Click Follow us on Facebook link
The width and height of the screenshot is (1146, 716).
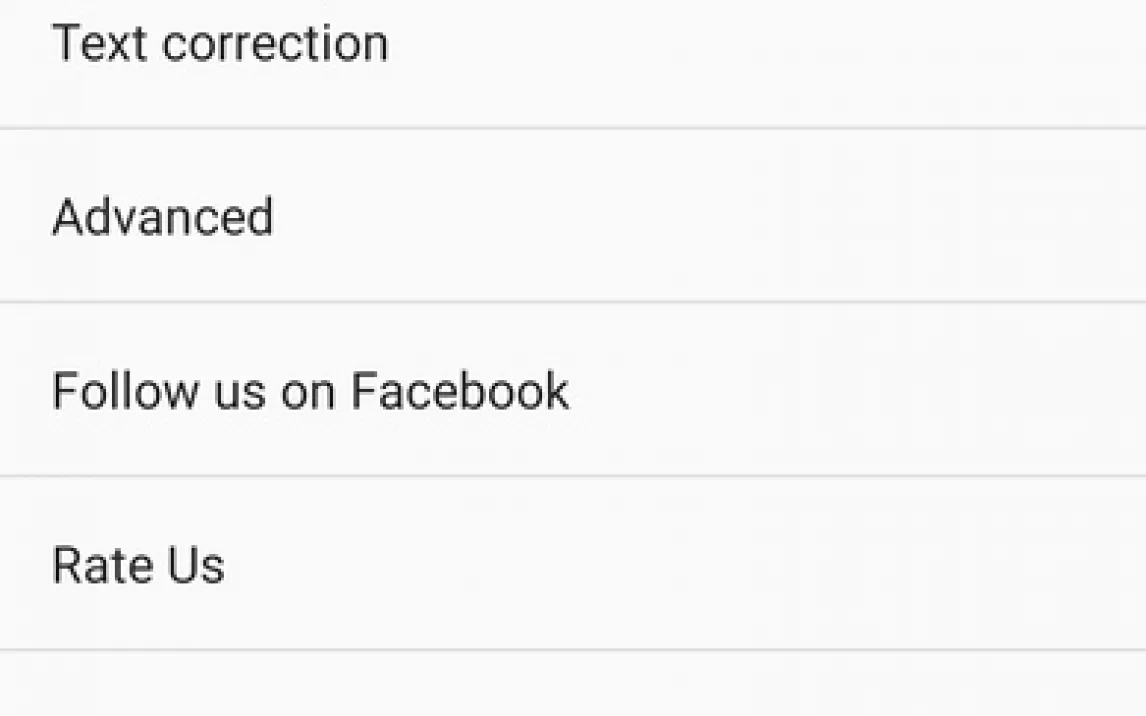pyautogui.click(x=310, y=390)
